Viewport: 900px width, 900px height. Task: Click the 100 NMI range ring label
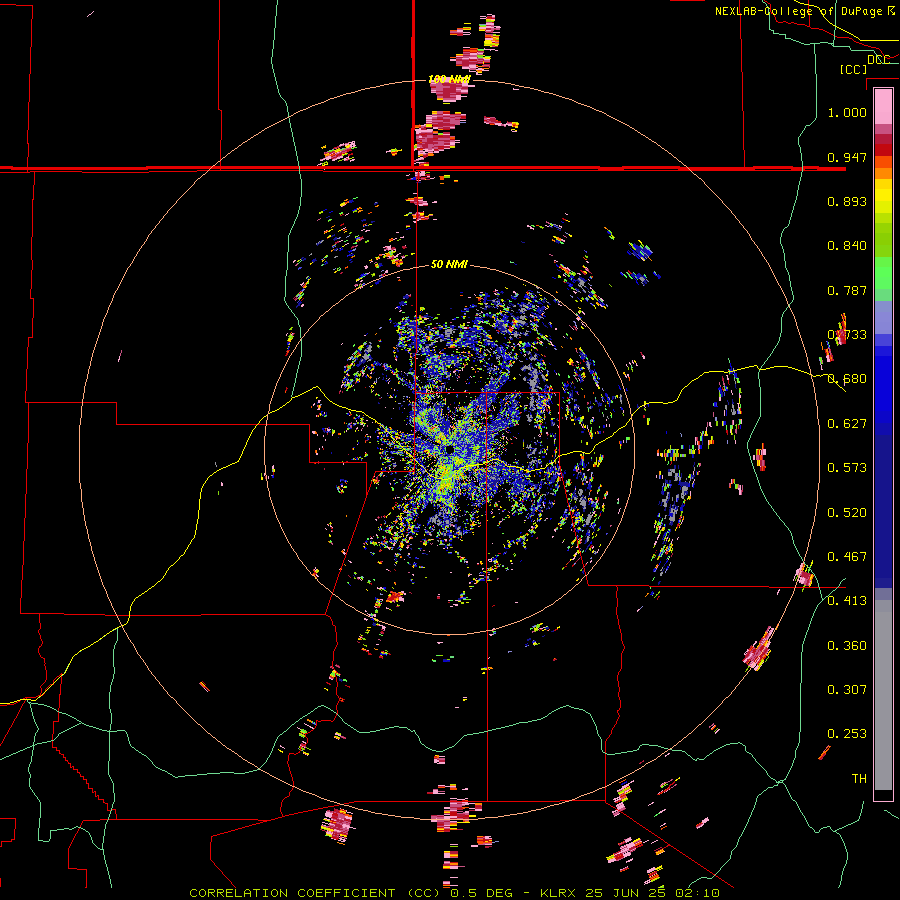449,79
